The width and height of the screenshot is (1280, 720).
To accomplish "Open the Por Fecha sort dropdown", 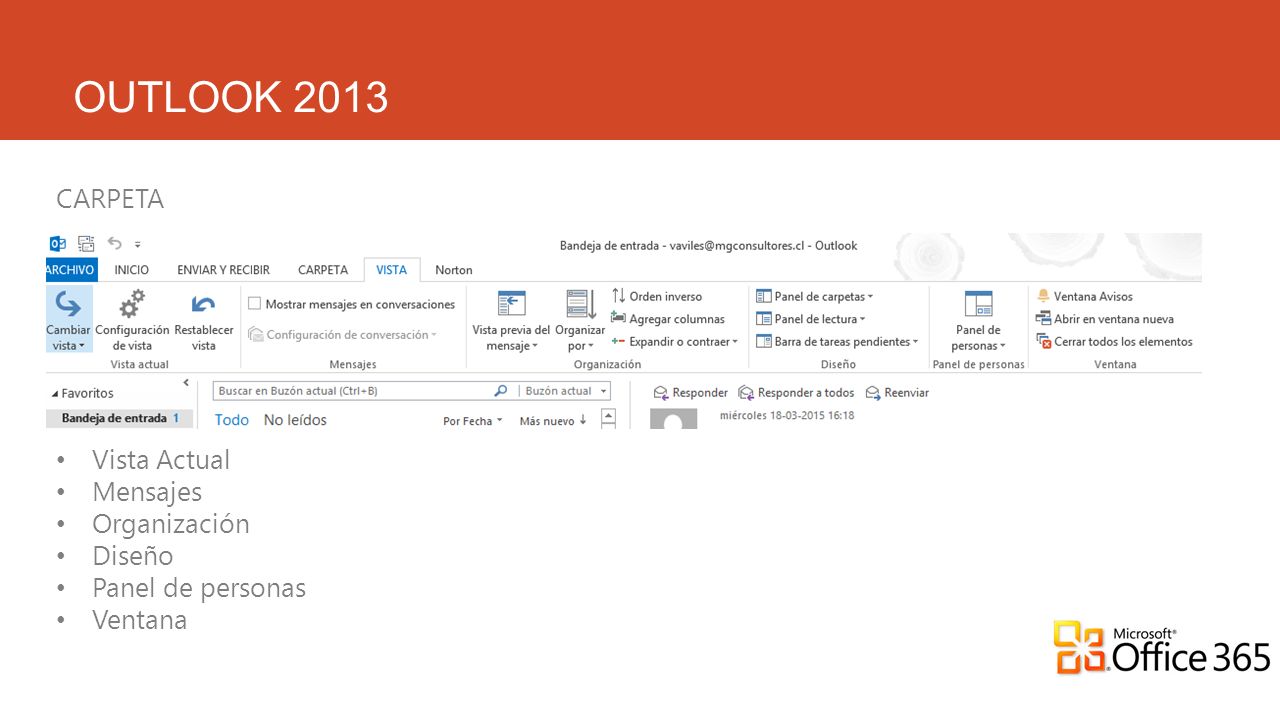I will [472, 421].
